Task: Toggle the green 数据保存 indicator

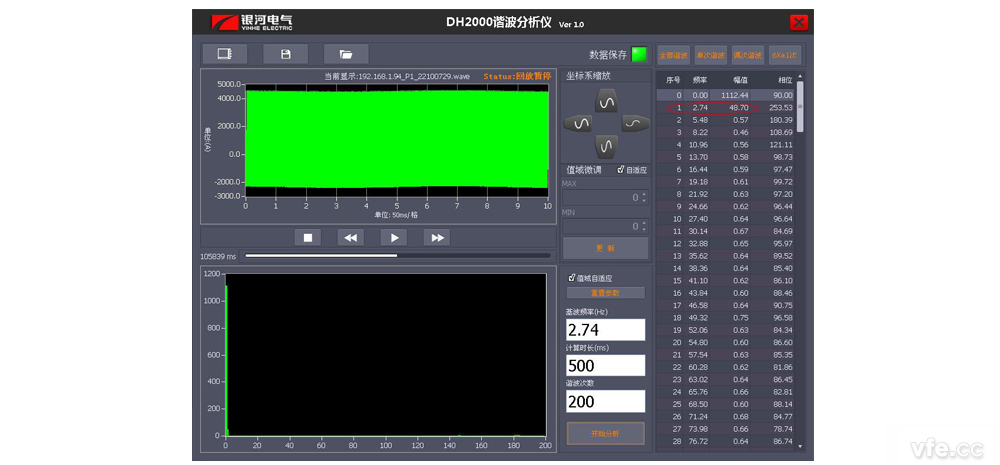Action: click(x=639, y=54)
